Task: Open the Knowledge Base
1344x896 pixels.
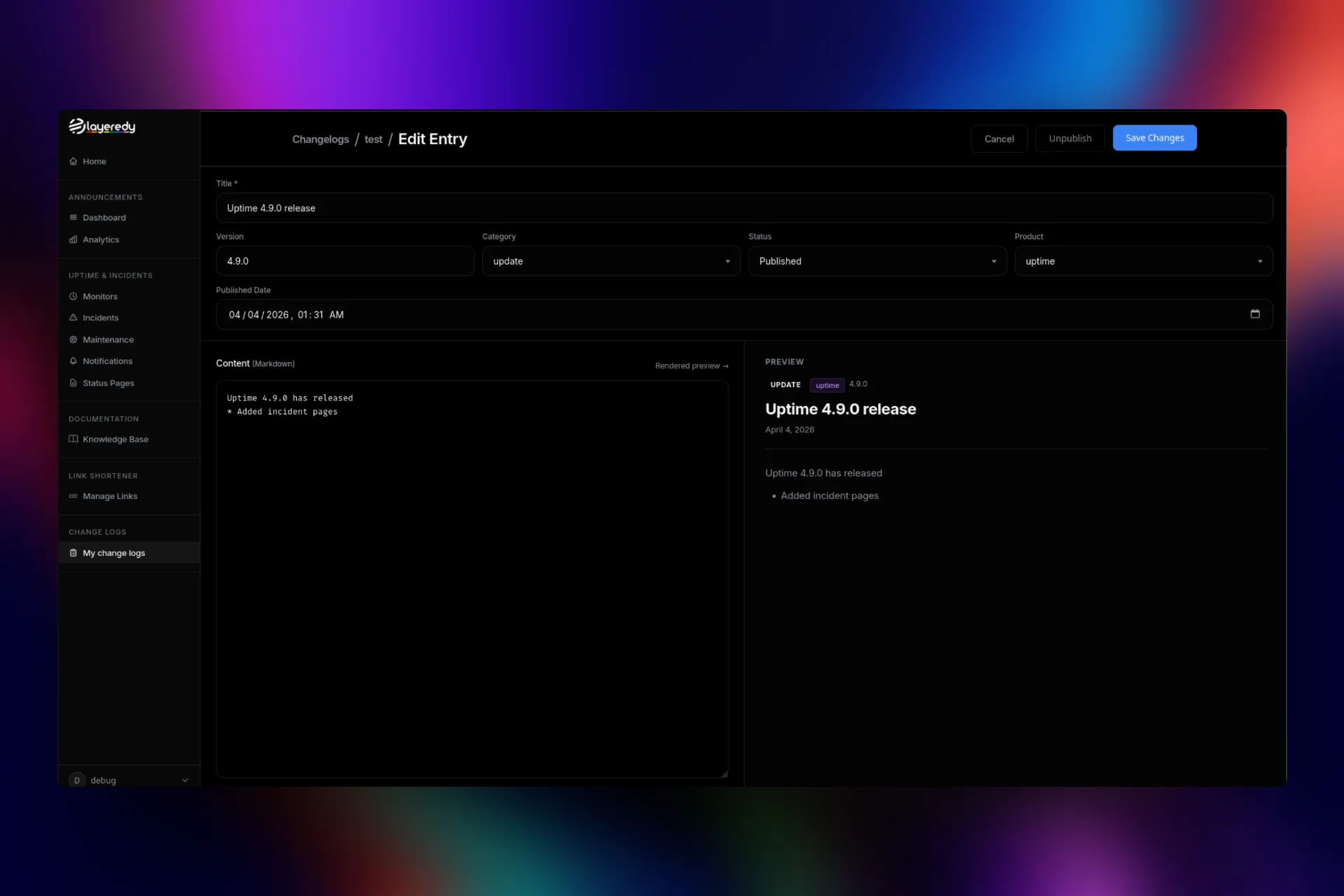Action: click(x=115, y=439)
